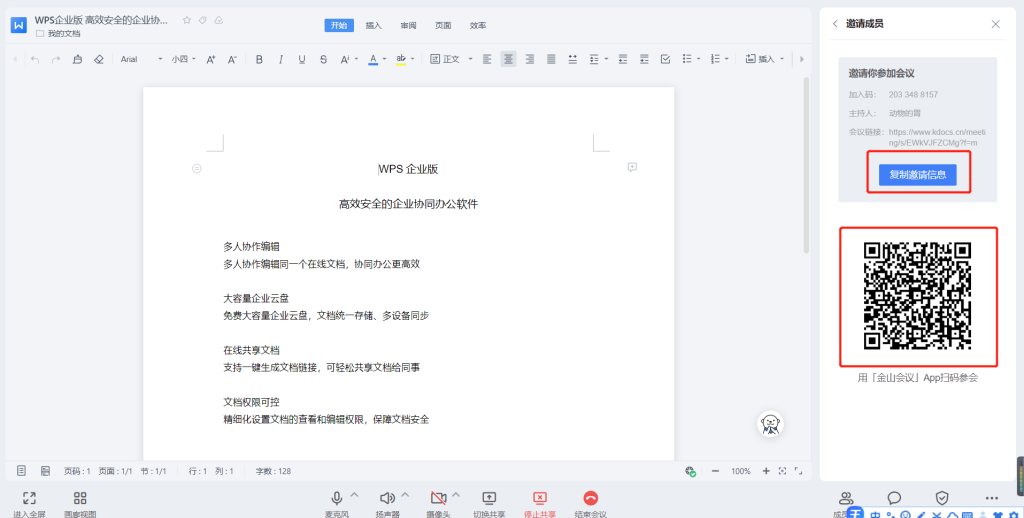
Task: Click the tag icon beside title
Action: pos(202,20)
